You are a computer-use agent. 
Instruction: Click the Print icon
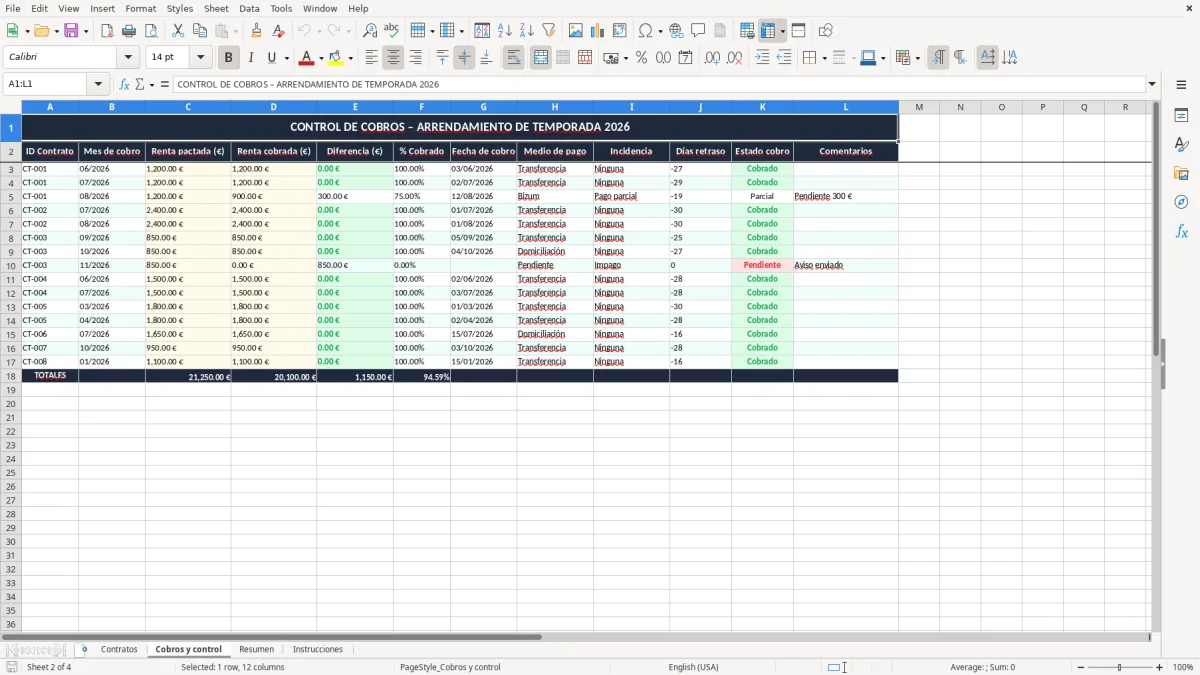point(129,31)
